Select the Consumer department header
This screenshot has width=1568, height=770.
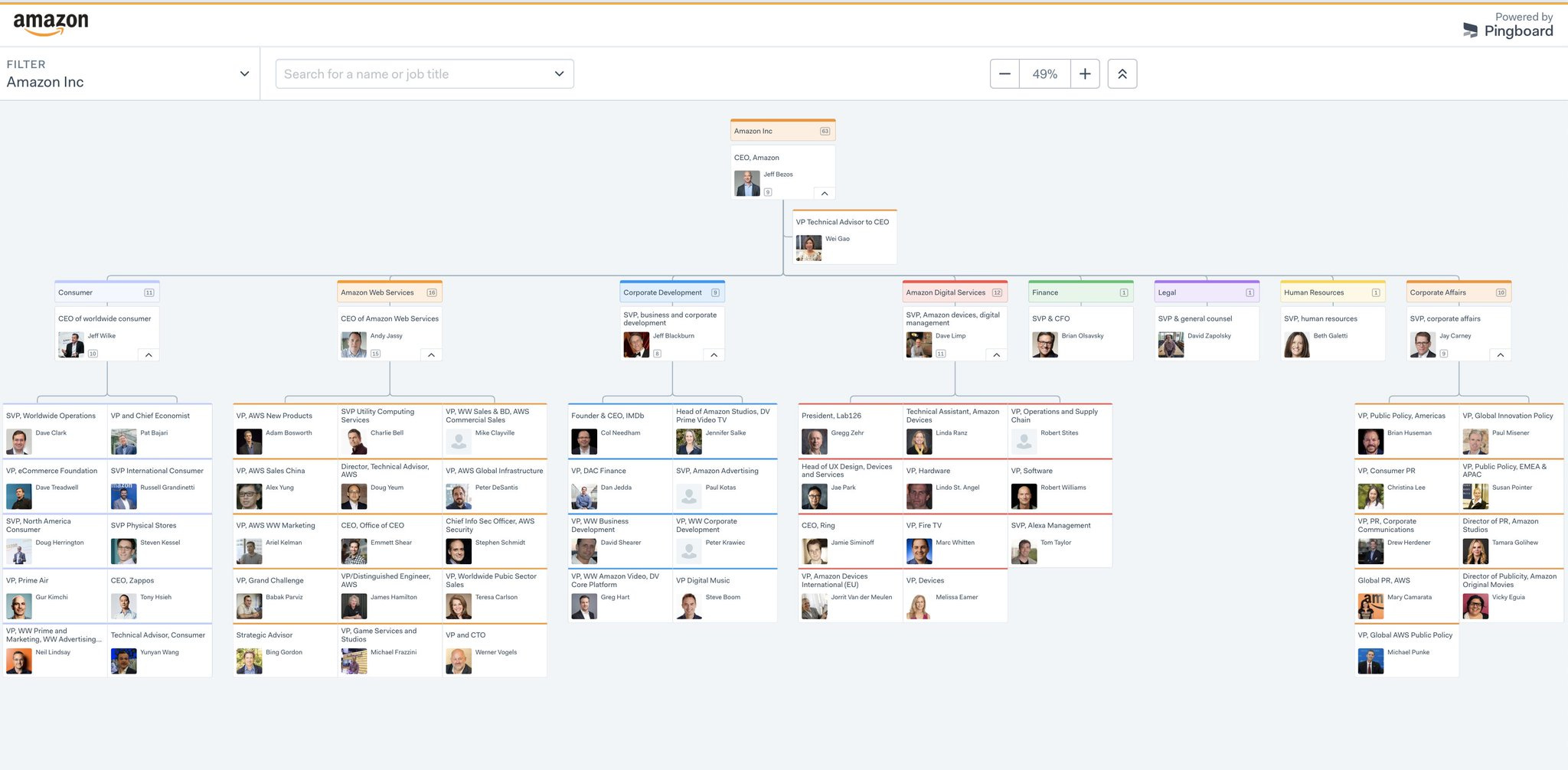tap(107, 292)
